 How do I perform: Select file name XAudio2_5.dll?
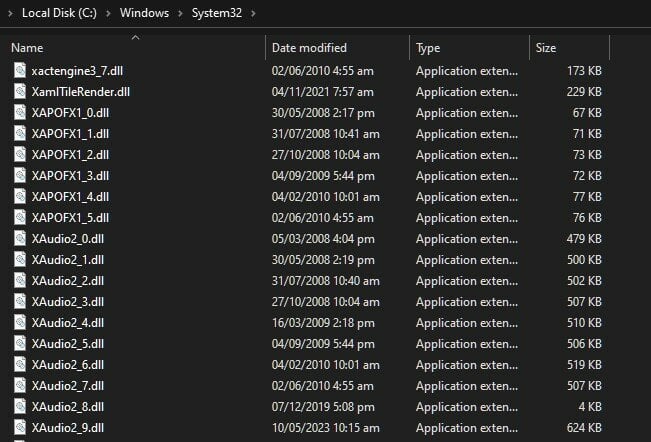68,344
